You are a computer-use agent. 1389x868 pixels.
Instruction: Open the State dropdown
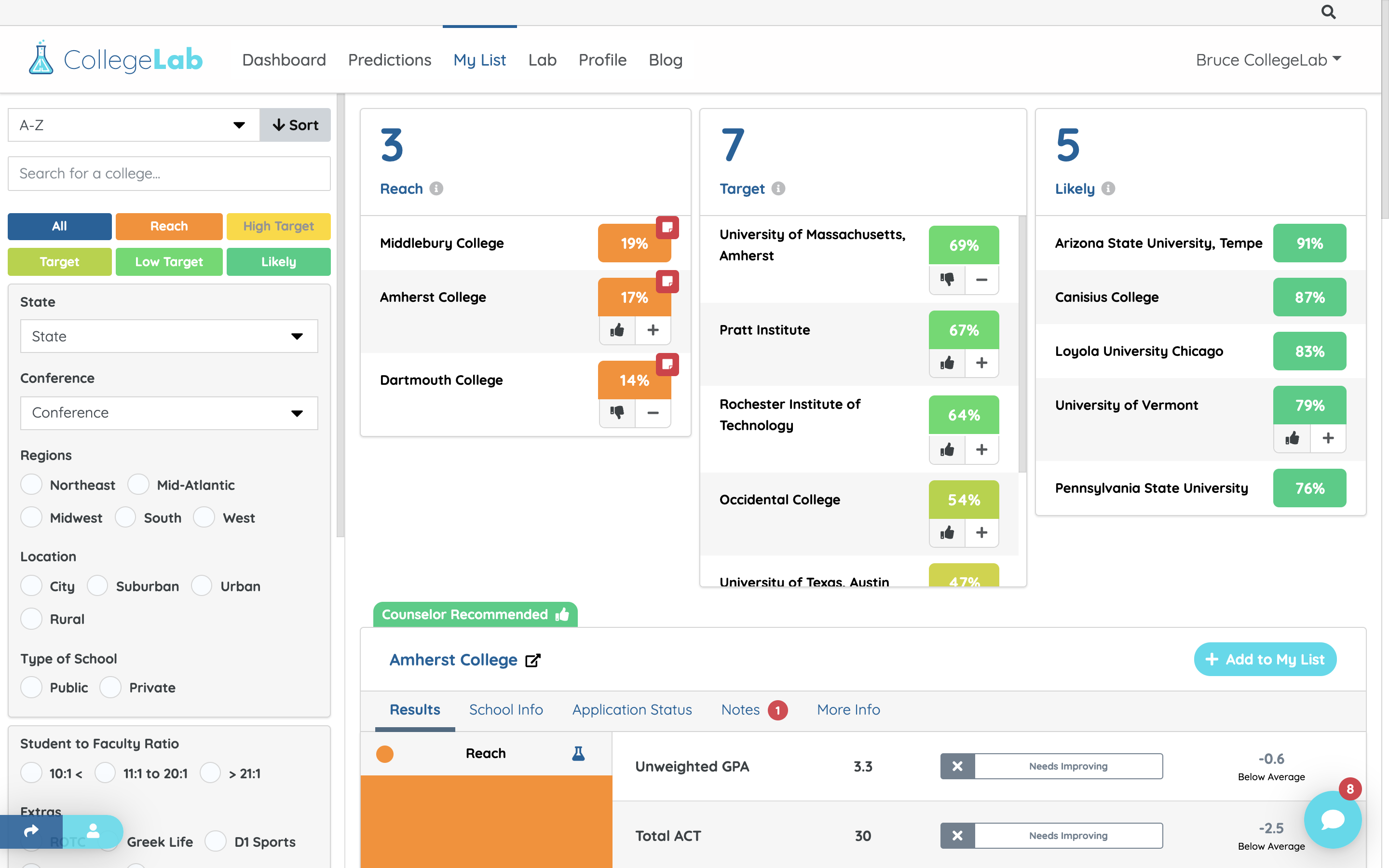[x=169, y=337]
